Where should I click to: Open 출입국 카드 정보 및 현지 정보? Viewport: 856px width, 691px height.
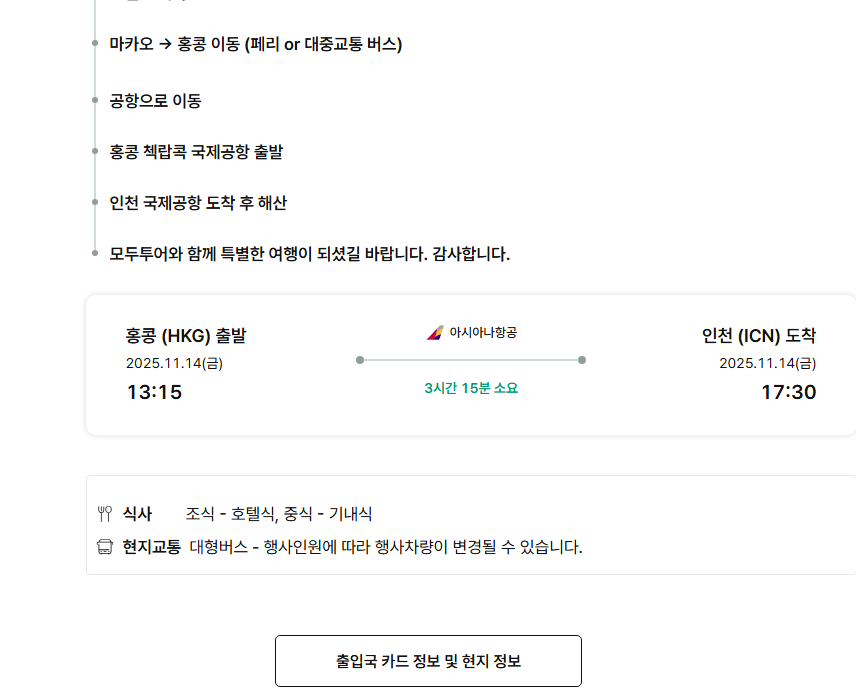coord(428,661)
